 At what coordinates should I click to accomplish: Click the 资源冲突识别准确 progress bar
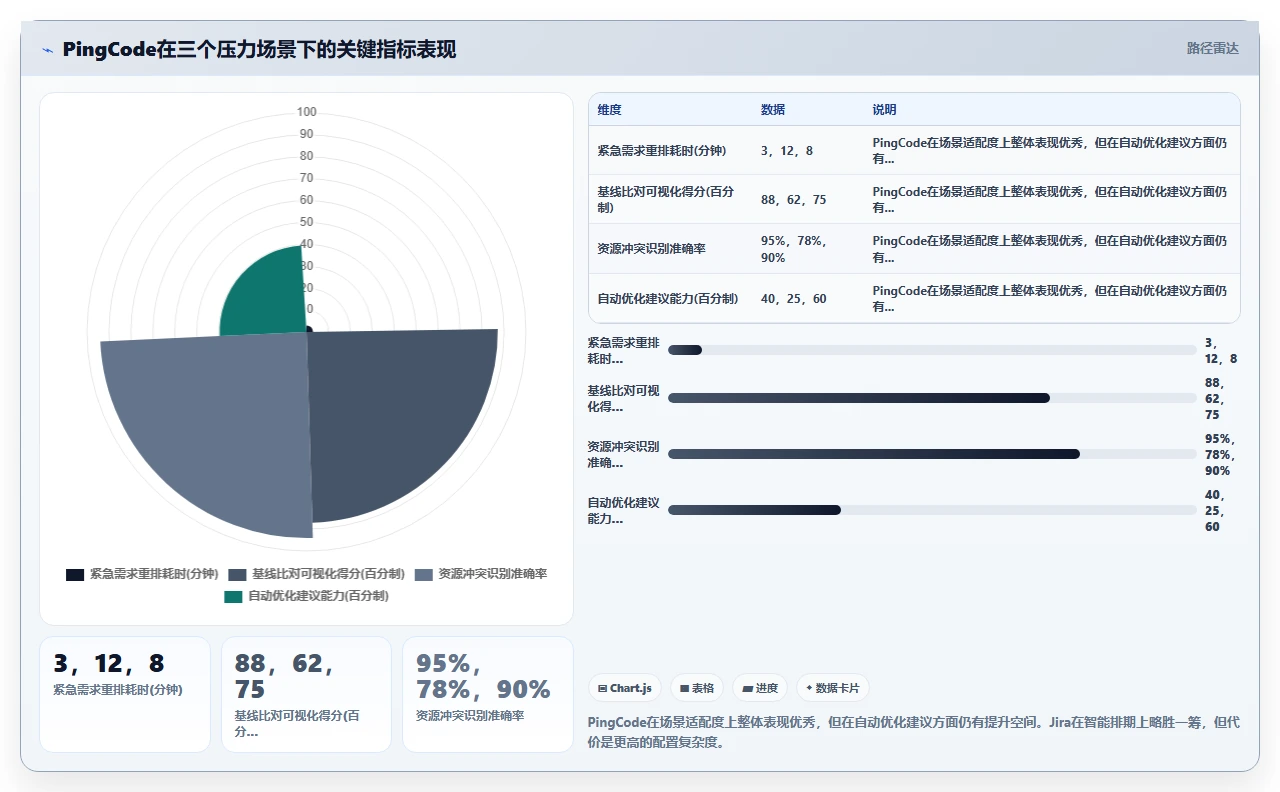click(x=932, y=454)
